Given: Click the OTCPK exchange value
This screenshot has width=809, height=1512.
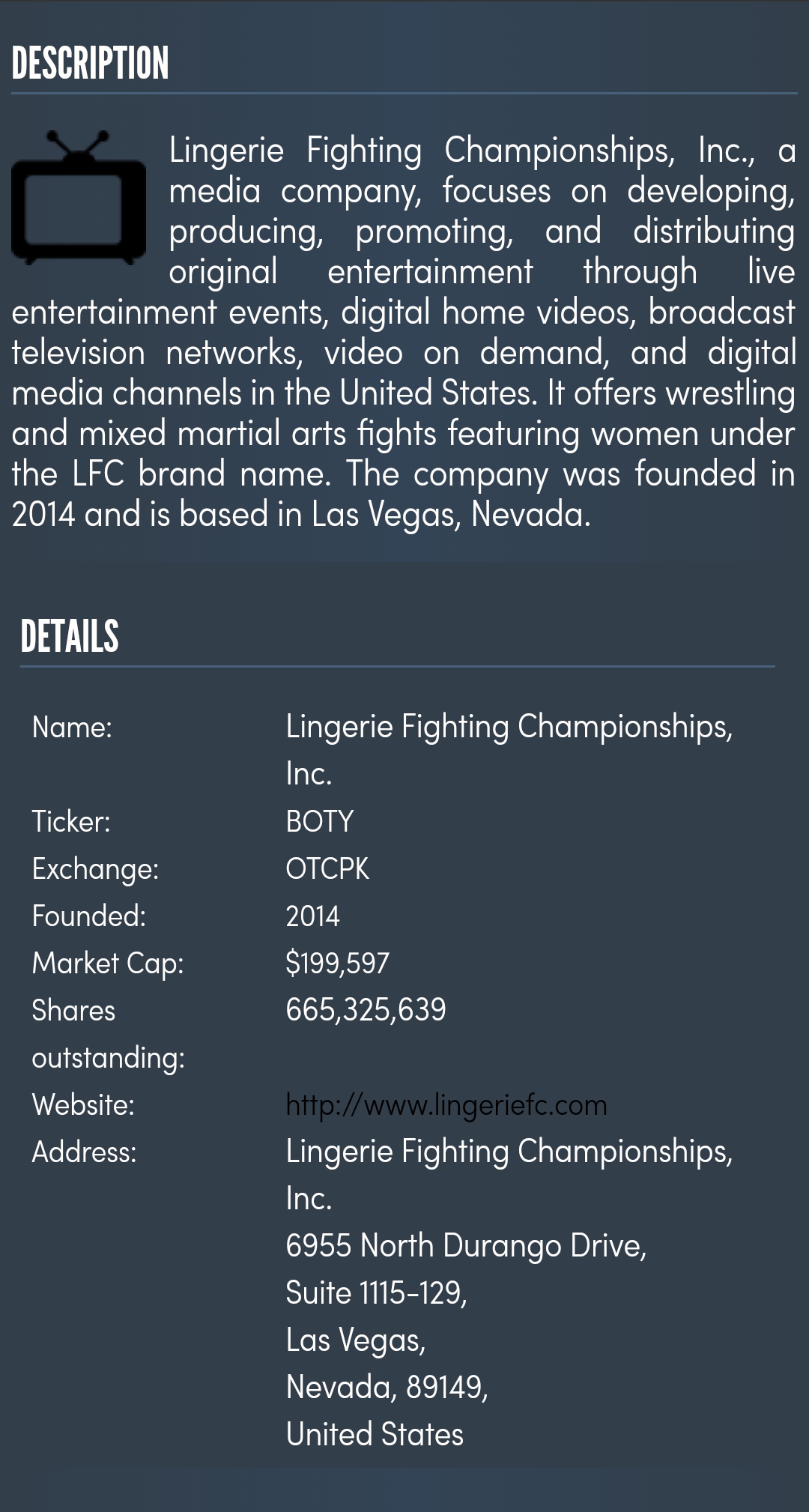Looking at the screenshot, I should (x=327, y=869).
